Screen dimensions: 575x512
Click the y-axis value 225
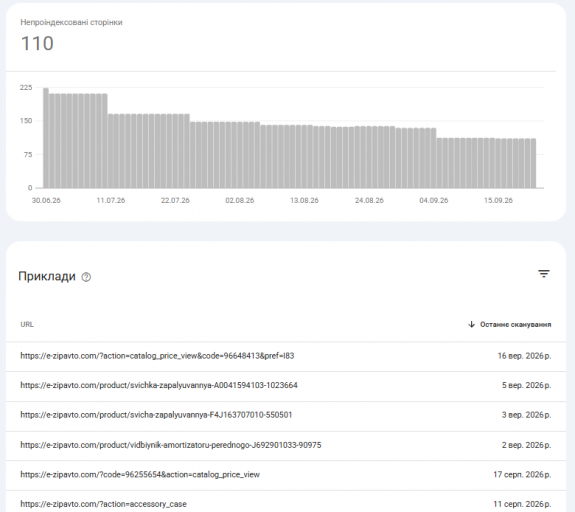click(26, 88)
